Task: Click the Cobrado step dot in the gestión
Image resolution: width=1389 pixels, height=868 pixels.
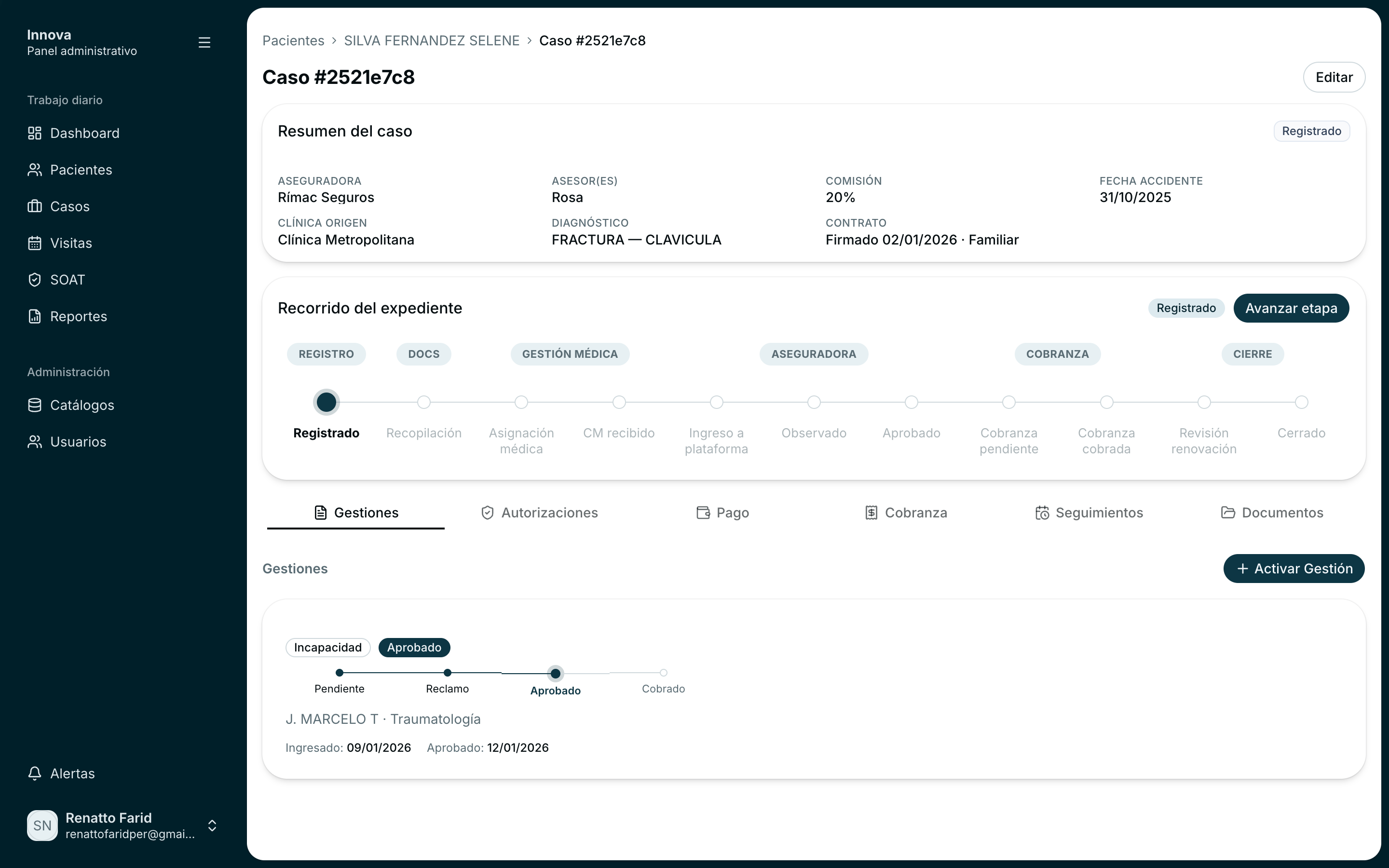Action: click(664, 673)
